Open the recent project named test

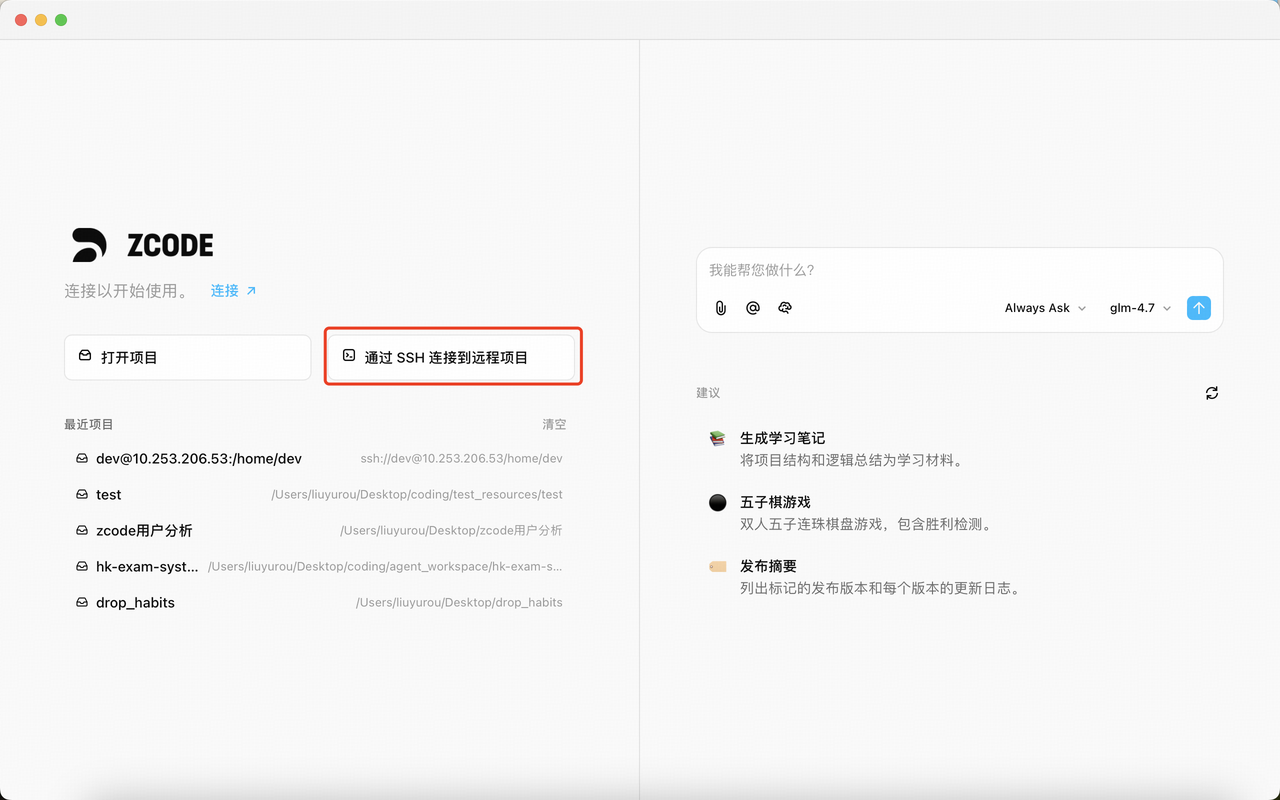pos(108,494)
